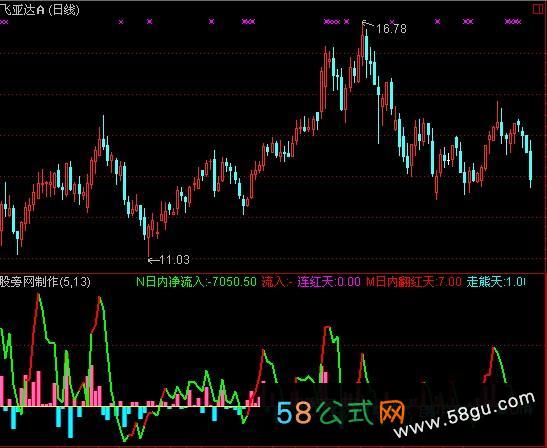
Task: Click the 飞亚达A (日线) chart title
Action: tap(39, 9)
